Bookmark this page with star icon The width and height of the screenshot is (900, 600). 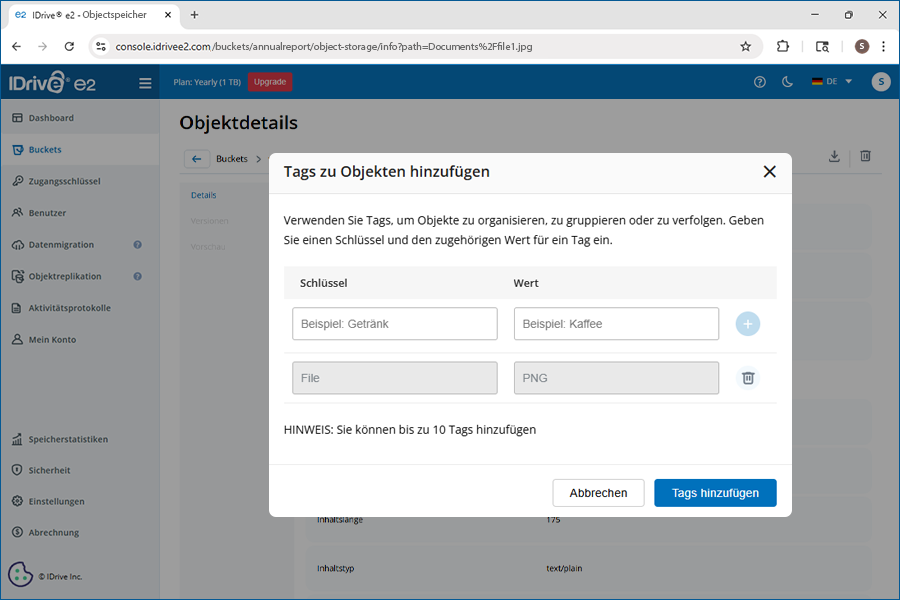745,46
